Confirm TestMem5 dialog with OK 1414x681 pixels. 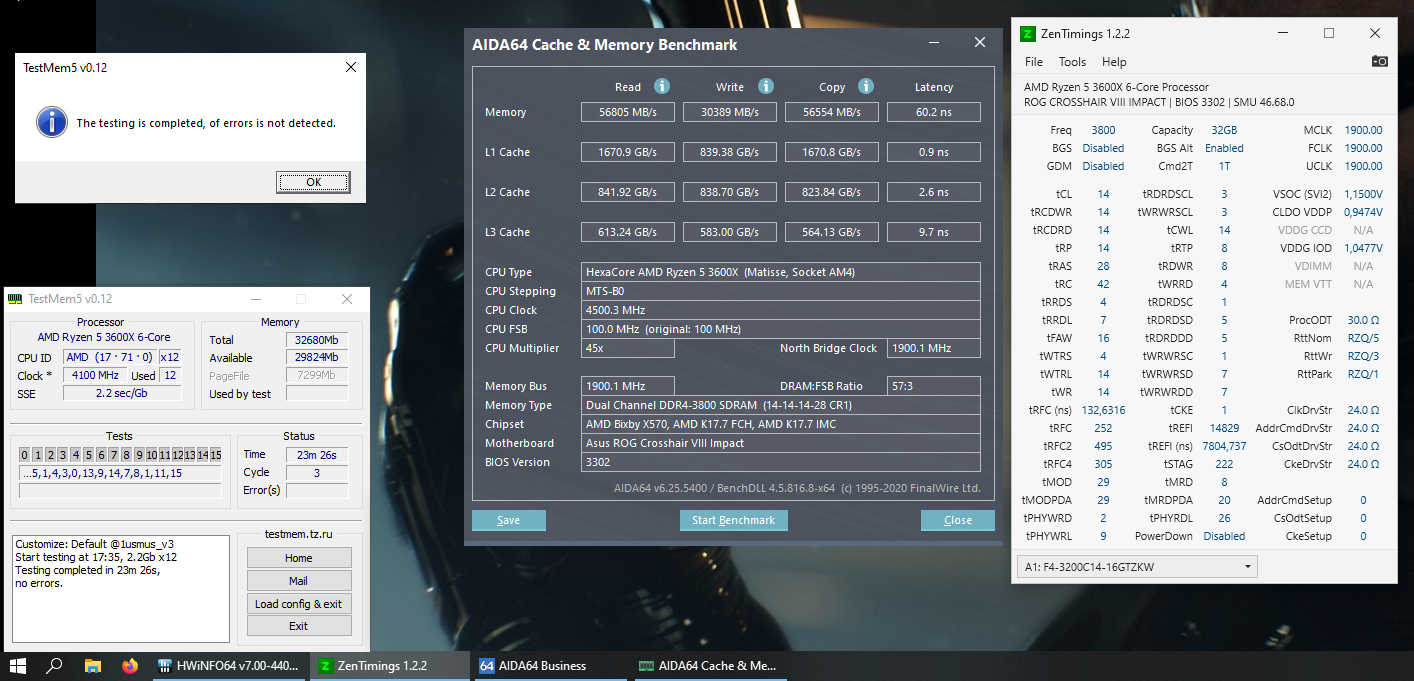313,182
